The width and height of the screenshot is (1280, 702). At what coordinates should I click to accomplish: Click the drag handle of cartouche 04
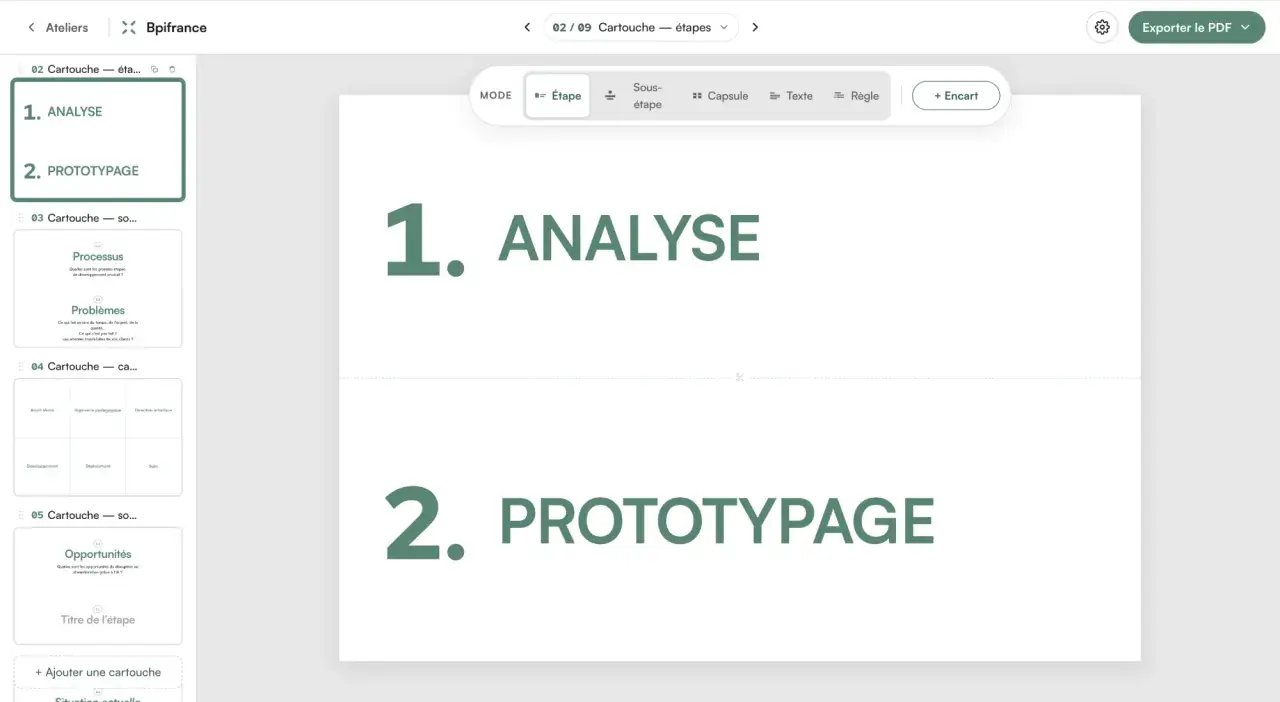21,367
